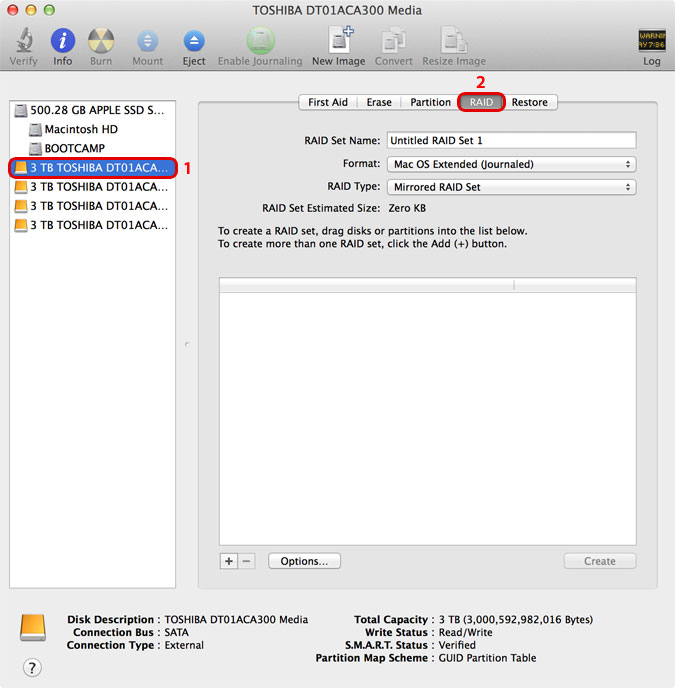675x688 pixels.
Task: Expand the RAID Type dropdown
Action: coord(511,187)
